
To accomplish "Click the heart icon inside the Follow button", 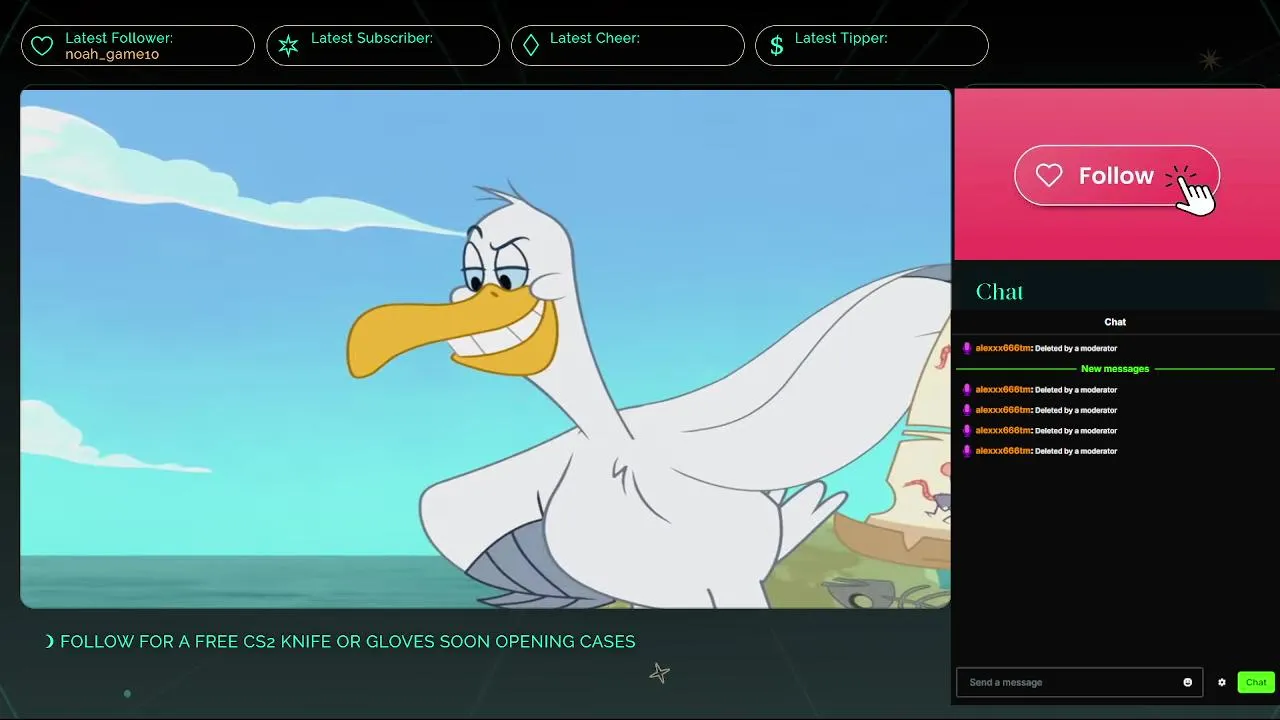I will coord(1049,176).
